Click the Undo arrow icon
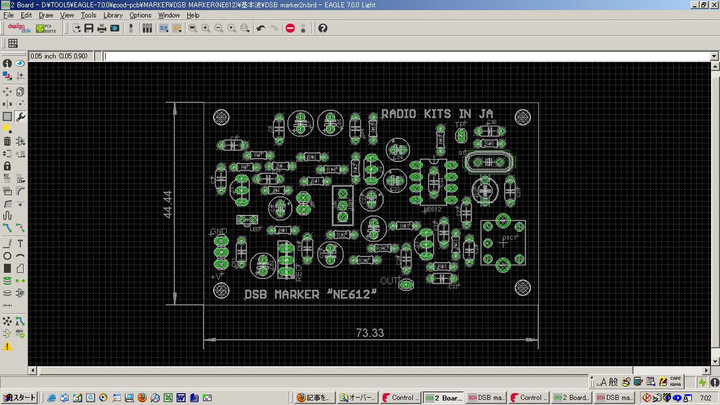 pyautogui.click(x=261, y=28)
